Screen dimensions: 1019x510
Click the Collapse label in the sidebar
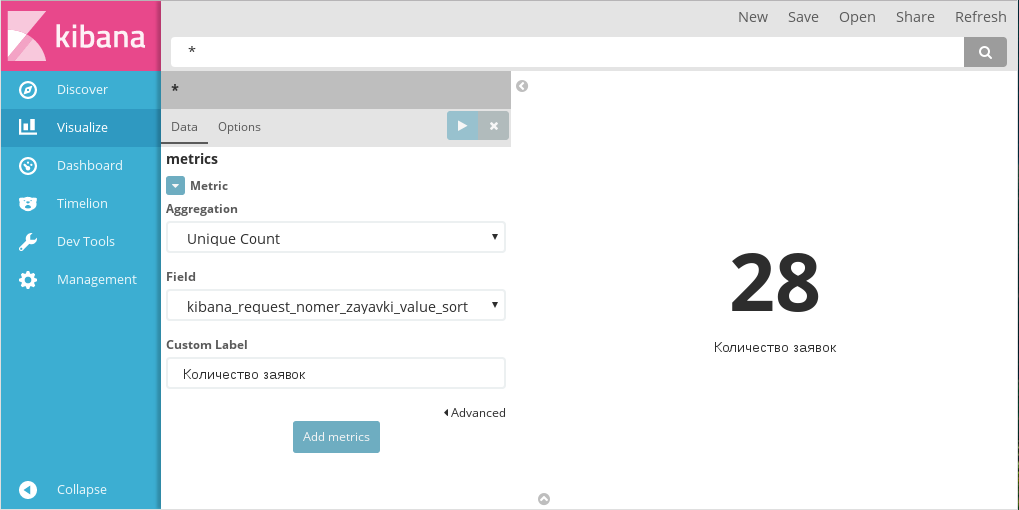click(82, 489)
